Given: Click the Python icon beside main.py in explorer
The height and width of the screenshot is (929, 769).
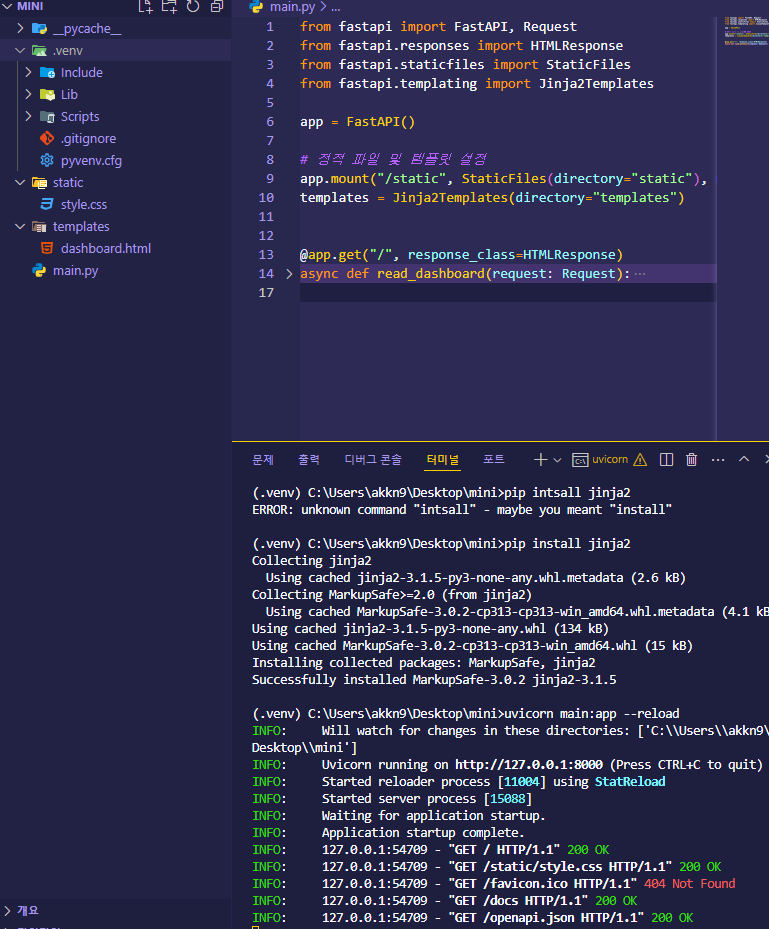Looking at the screenshot, I should (39, 271).
